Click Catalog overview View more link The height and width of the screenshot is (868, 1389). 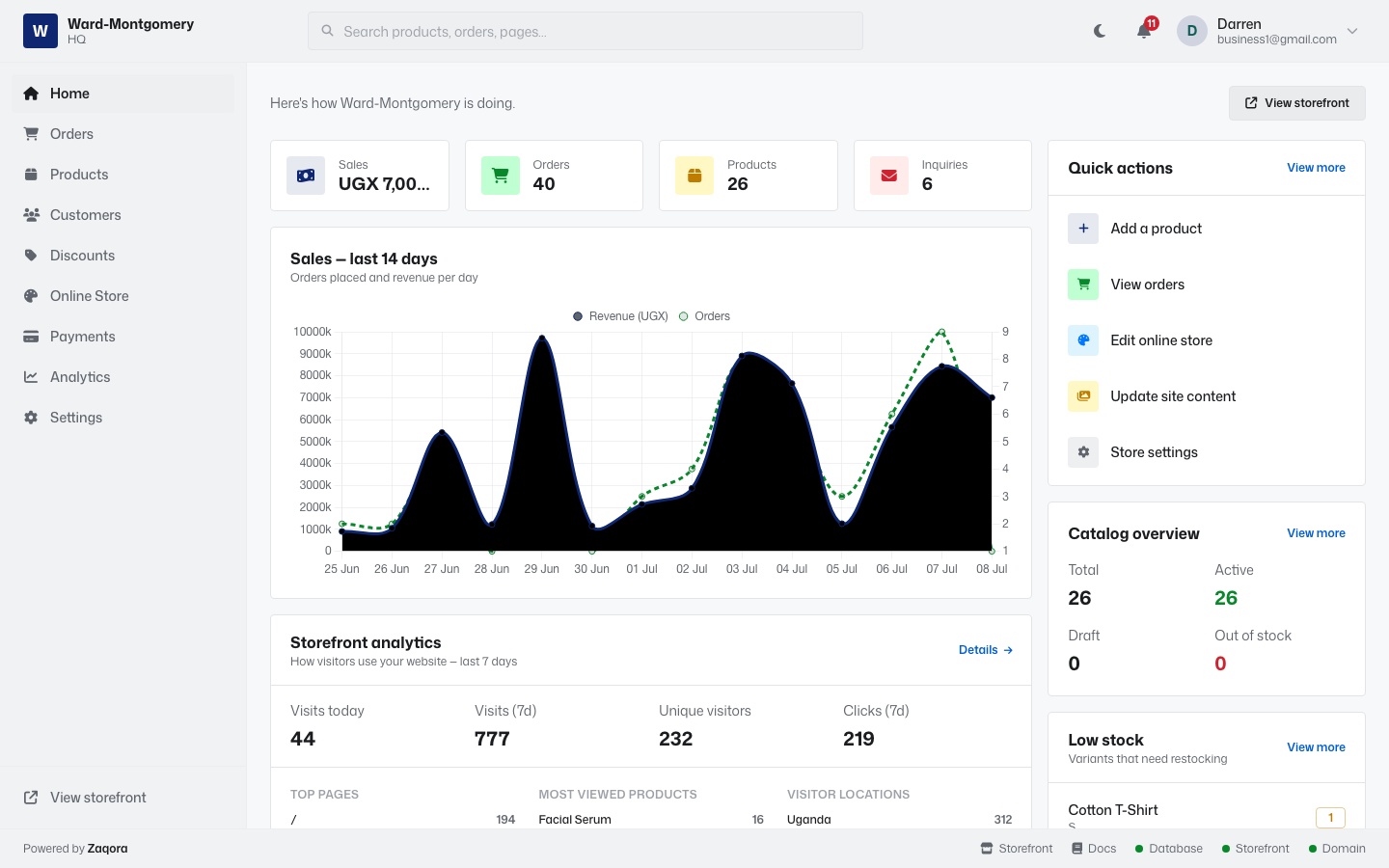[x=1316, y=533]
